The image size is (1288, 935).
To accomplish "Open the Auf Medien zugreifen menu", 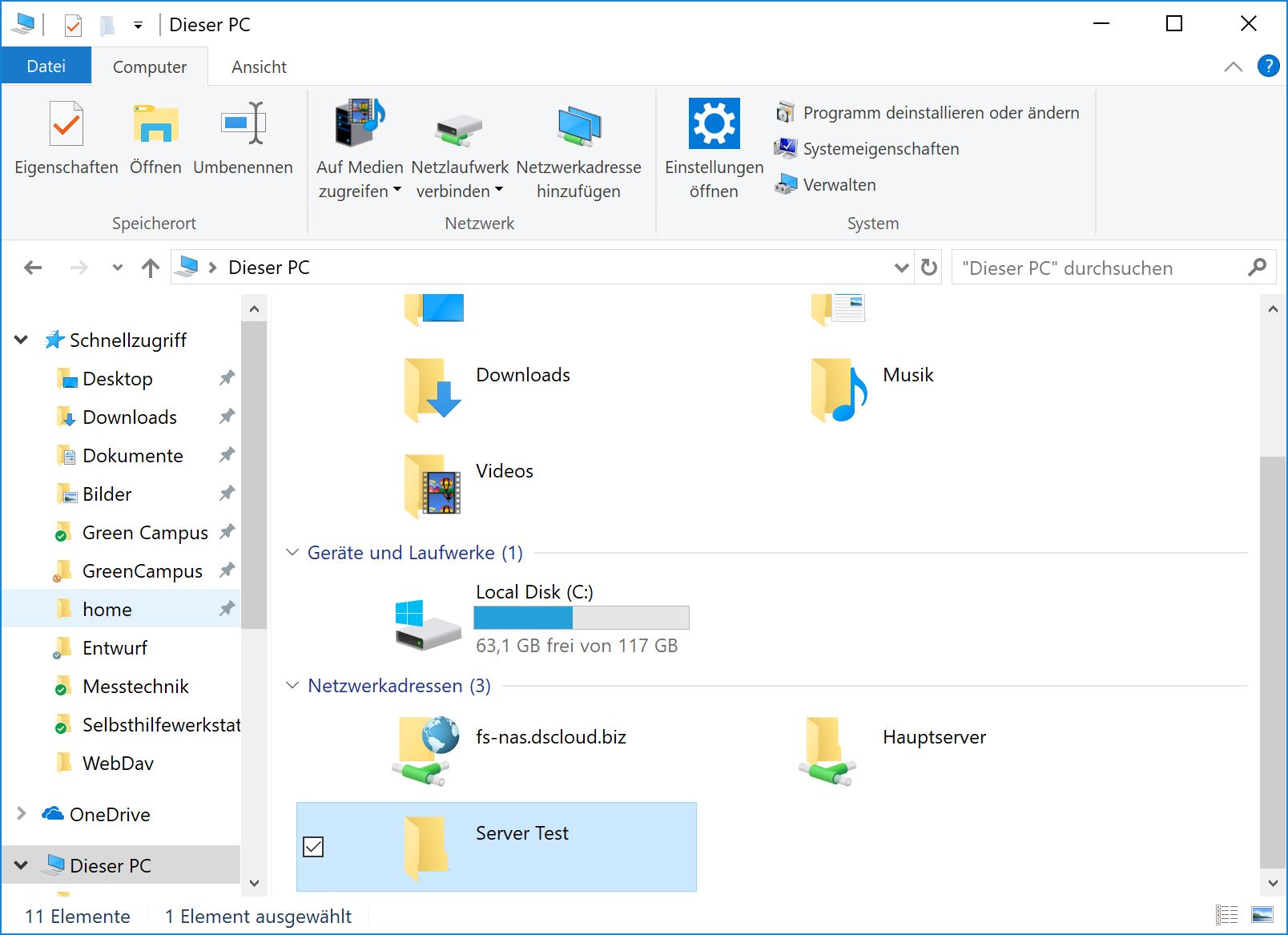I will pyautogui.click(x=360, y=149).
